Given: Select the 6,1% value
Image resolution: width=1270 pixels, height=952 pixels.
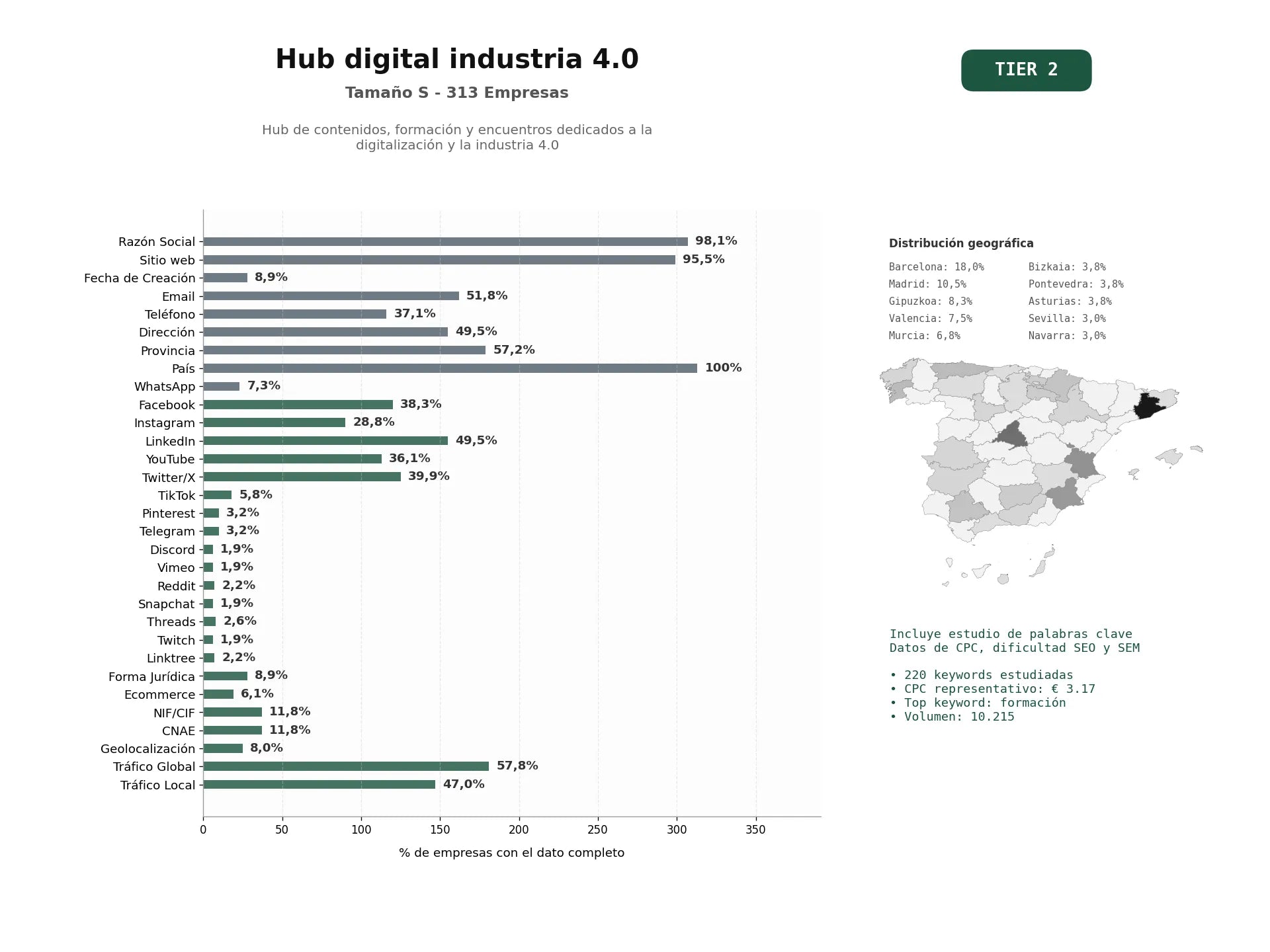Looking at the screenshot, I should [257, 694].
